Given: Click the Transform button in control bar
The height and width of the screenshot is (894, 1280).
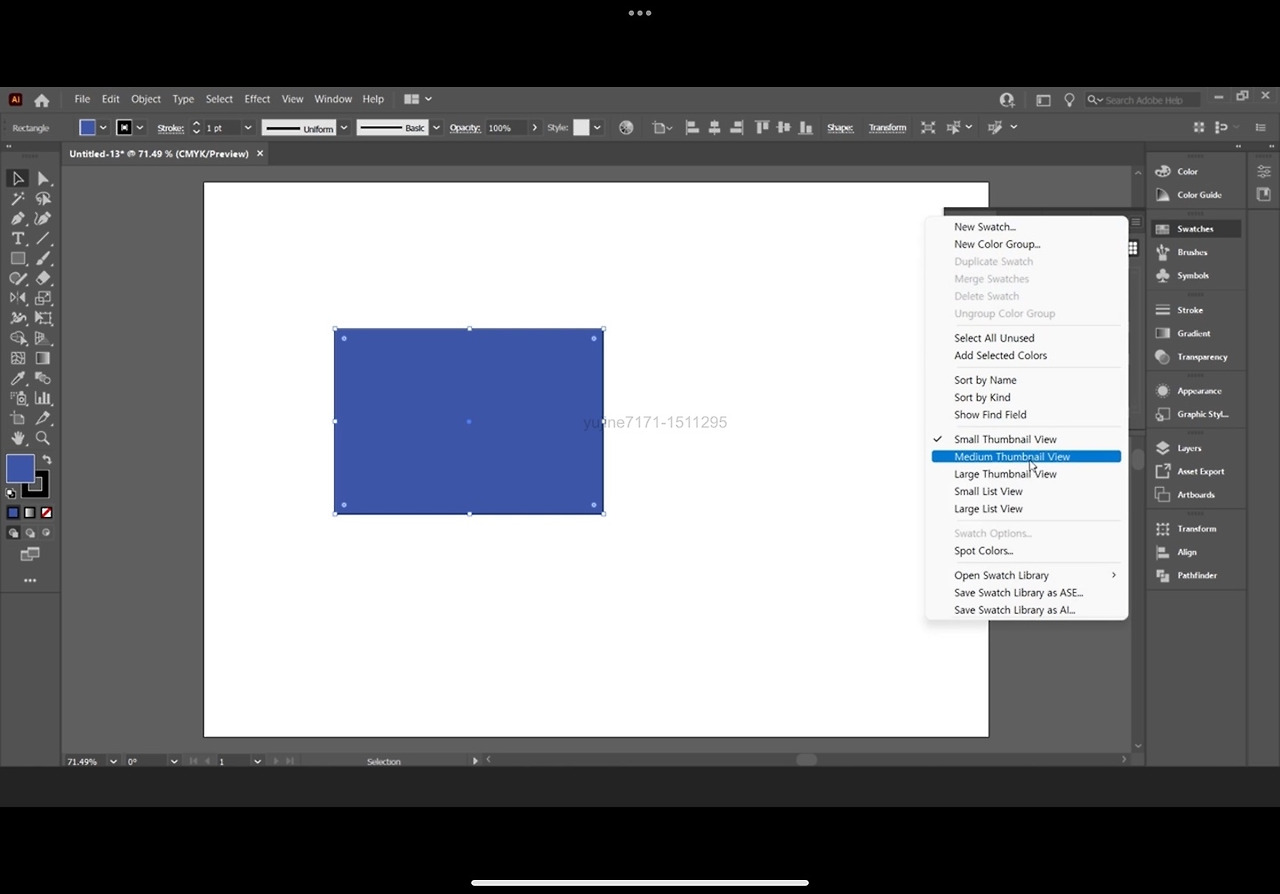Looking at the screenshot, I should pos(887,128).
